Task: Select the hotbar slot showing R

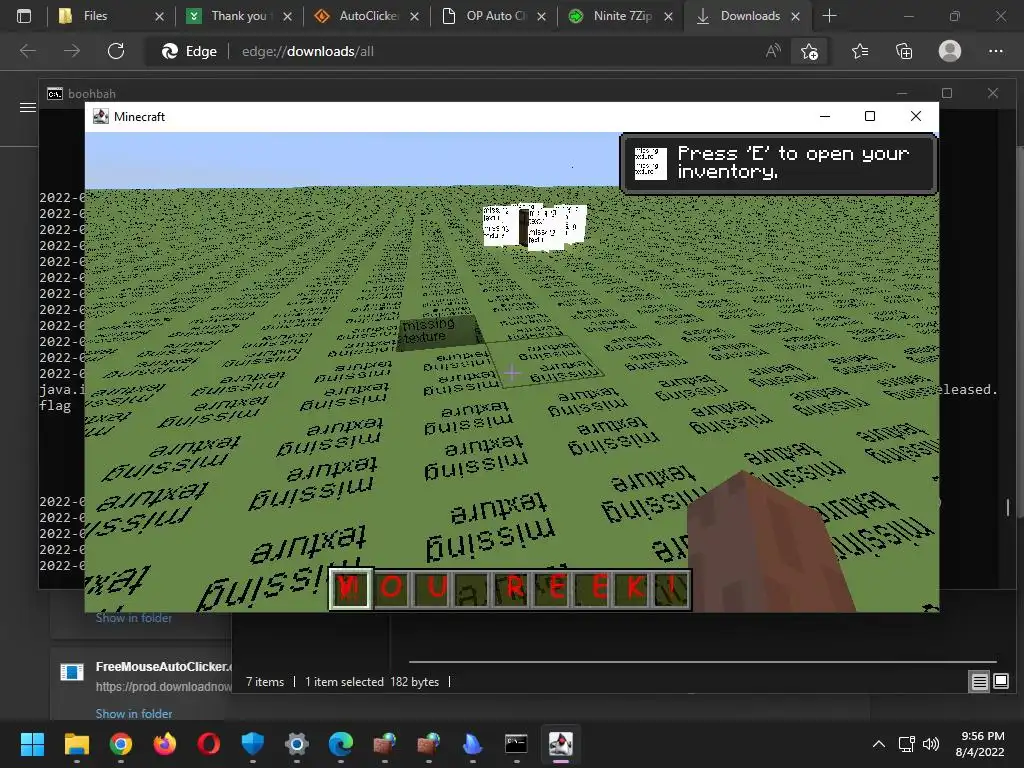Action: coord(513,588)
